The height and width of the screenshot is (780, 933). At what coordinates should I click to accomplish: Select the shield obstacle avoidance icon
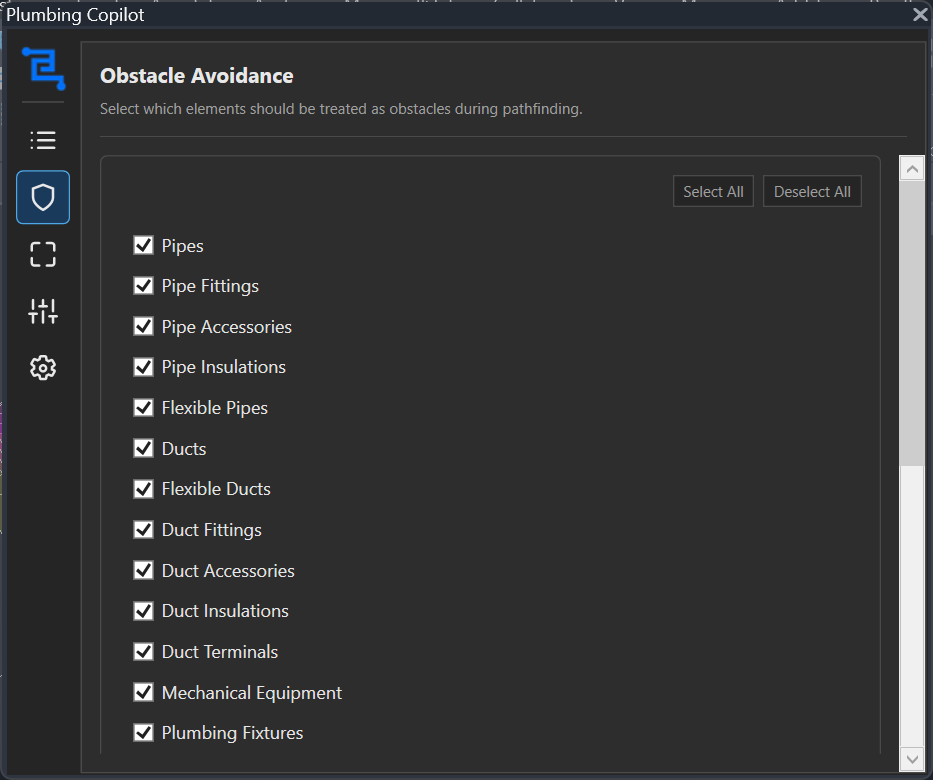[43, 197]
